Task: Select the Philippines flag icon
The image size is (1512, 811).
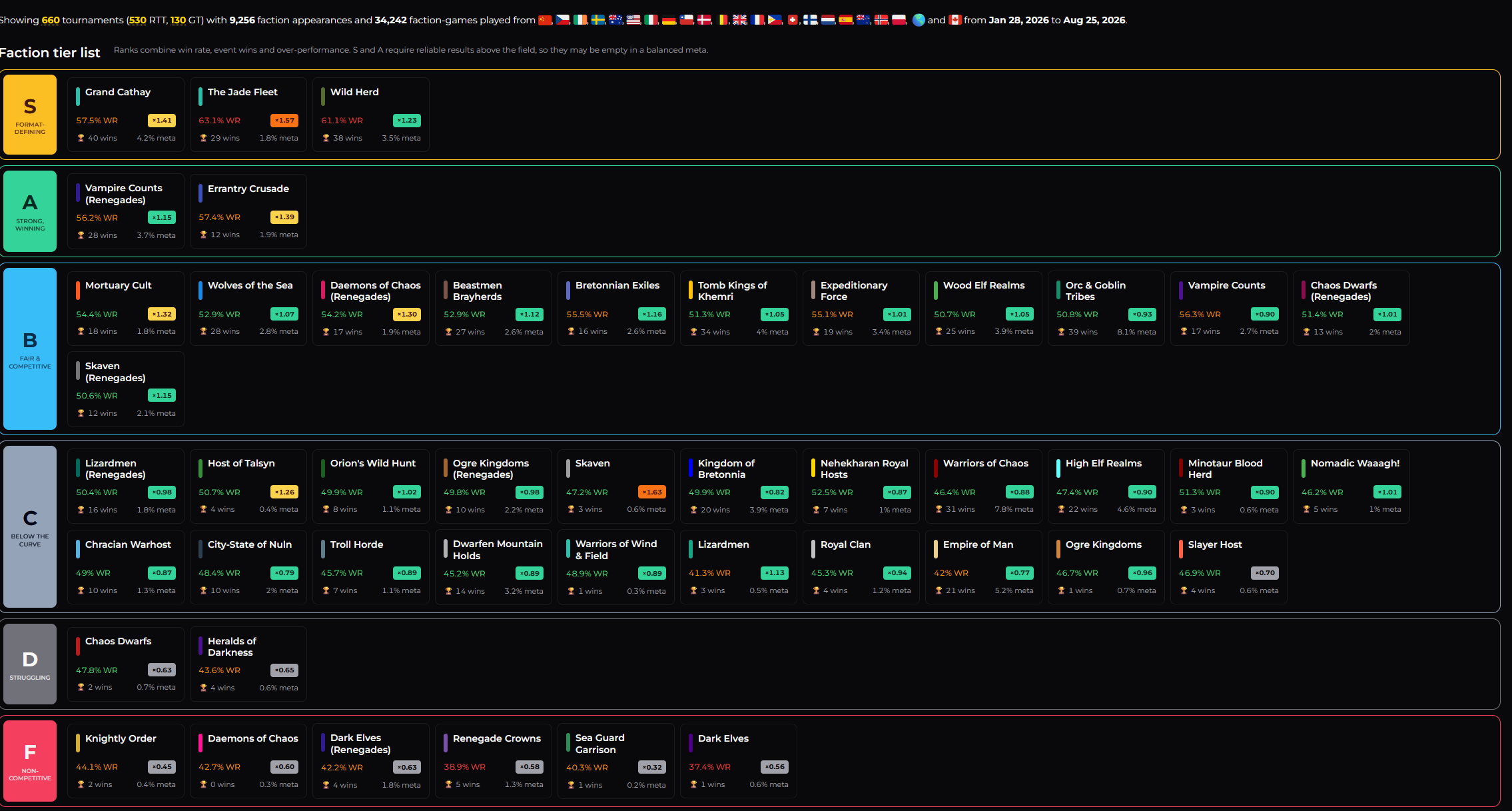Action: tap(775, 20)
